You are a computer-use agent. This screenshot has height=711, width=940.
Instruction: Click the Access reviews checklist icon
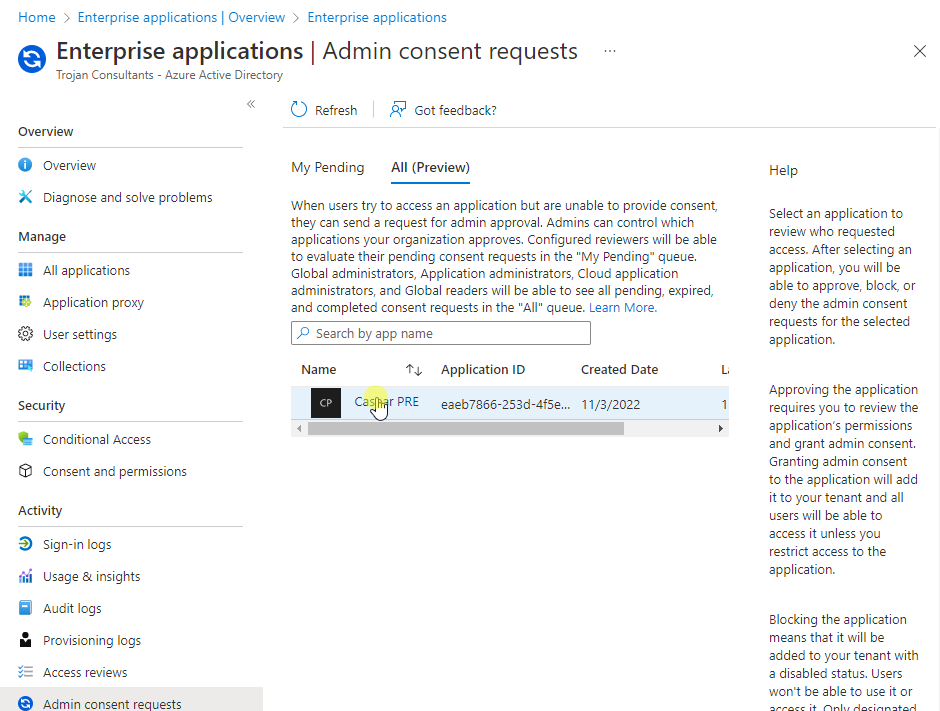pos(25,672)
